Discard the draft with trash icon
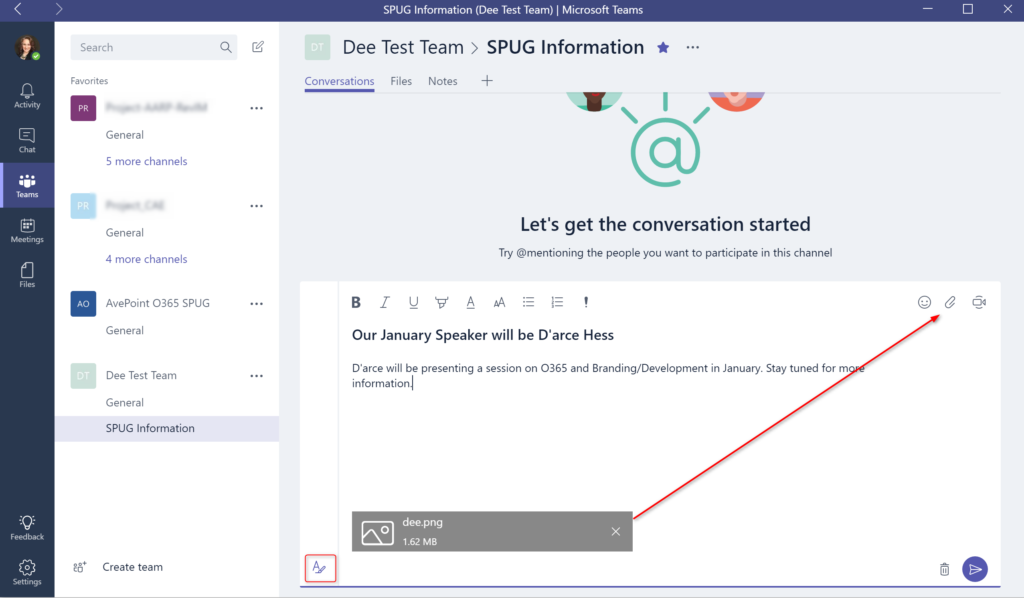 (944, 569)
